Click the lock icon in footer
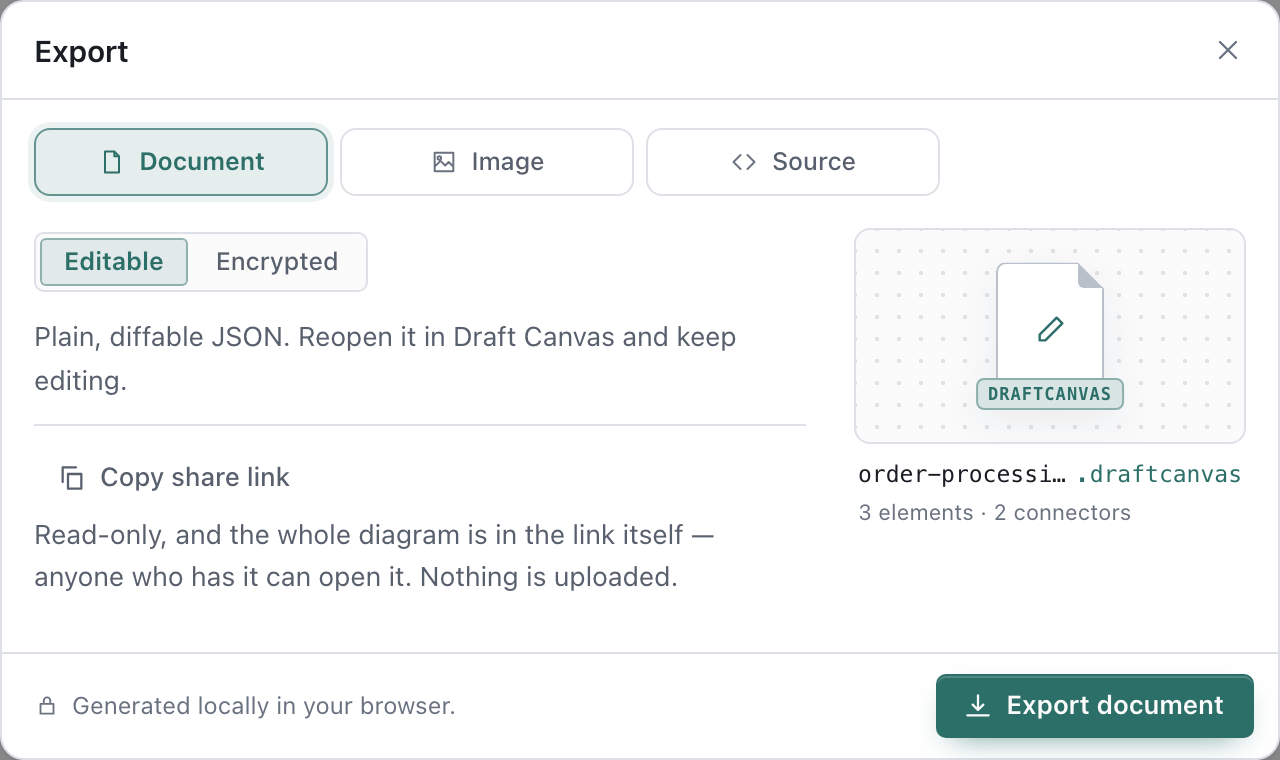The height and width of the screenshot is (760, 1280). point(47,706)
